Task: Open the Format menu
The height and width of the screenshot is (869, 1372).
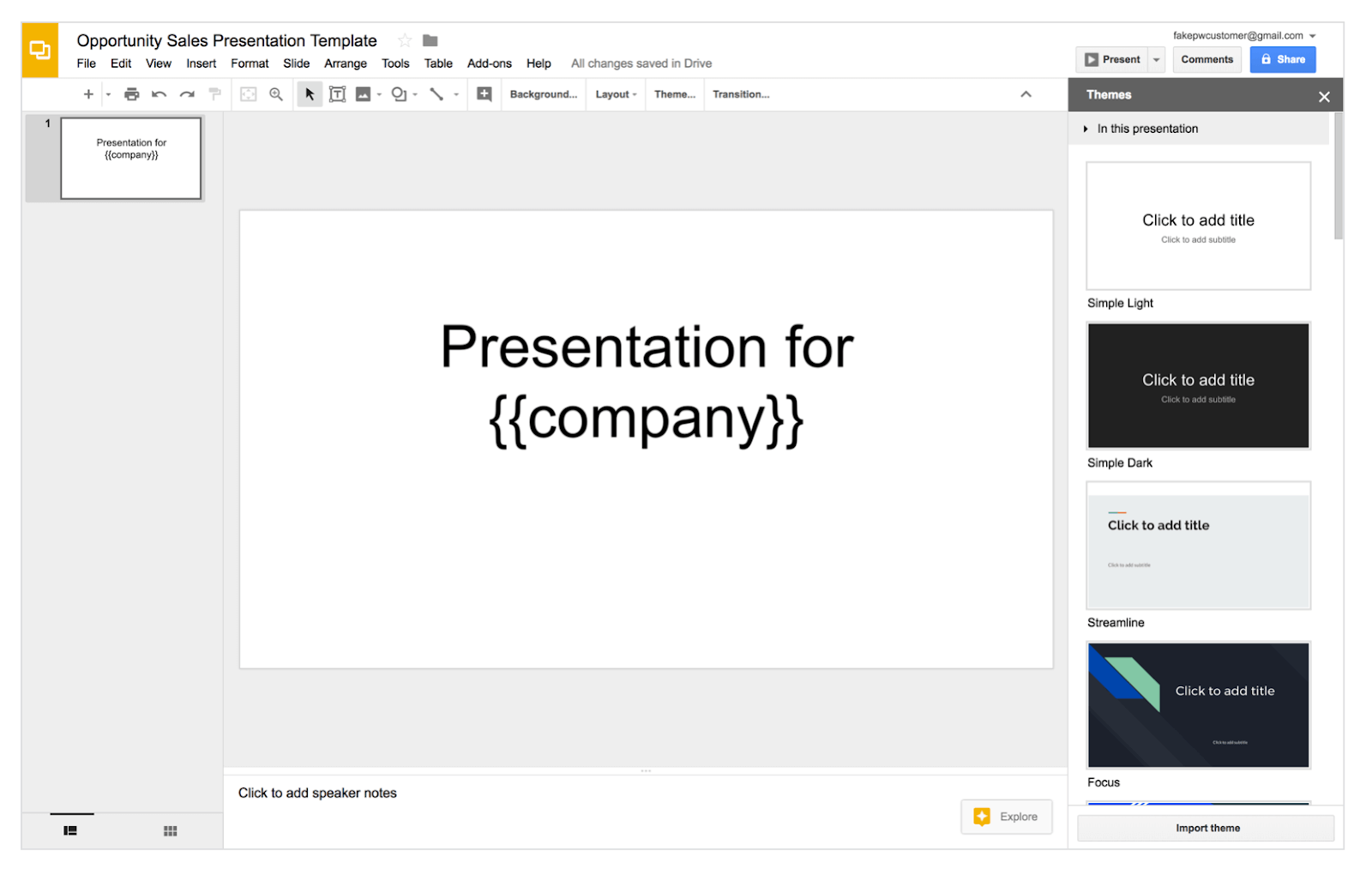Action: (x=250, y=63)
